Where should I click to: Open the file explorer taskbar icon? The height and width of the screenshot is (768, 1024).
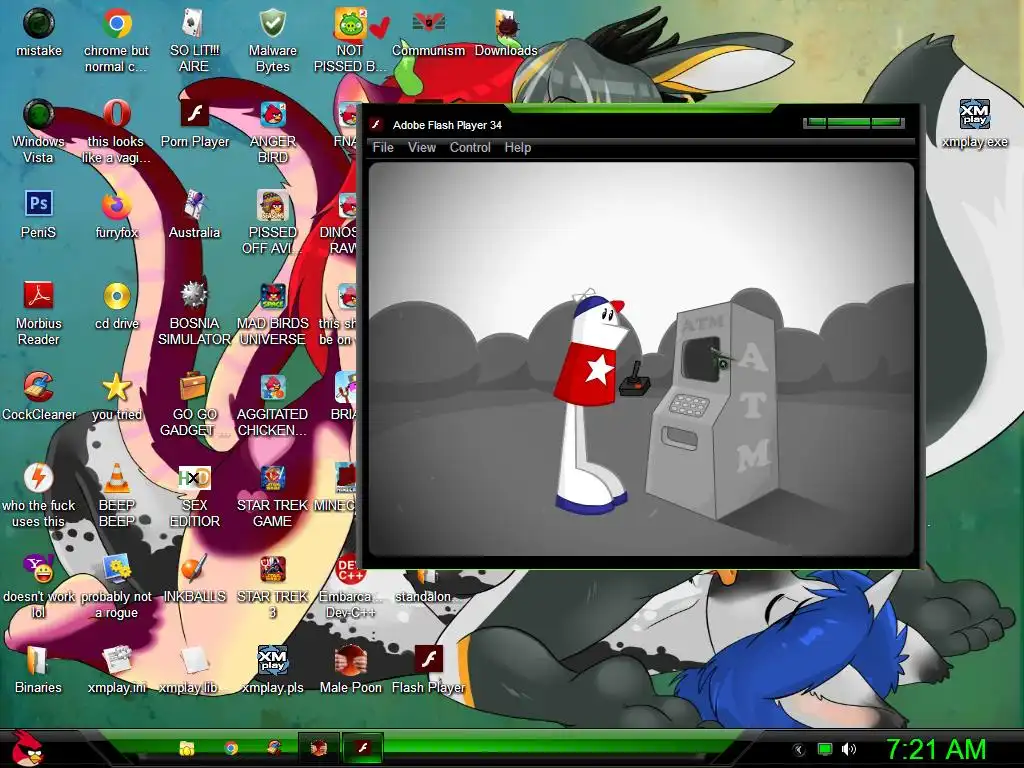(x=187, y=748)
